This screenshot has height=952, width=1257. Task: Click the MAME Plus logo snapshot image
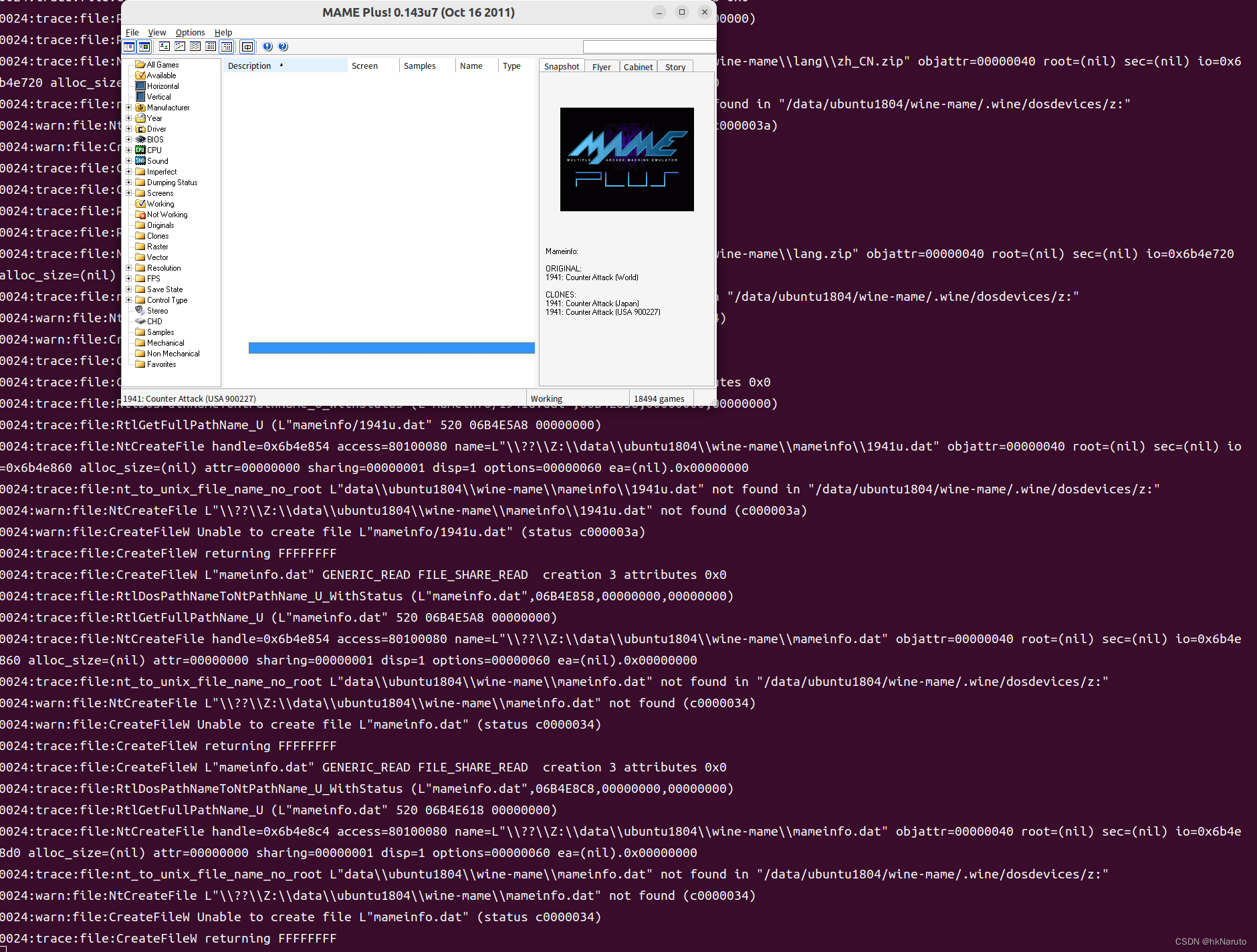click(627, 159)
